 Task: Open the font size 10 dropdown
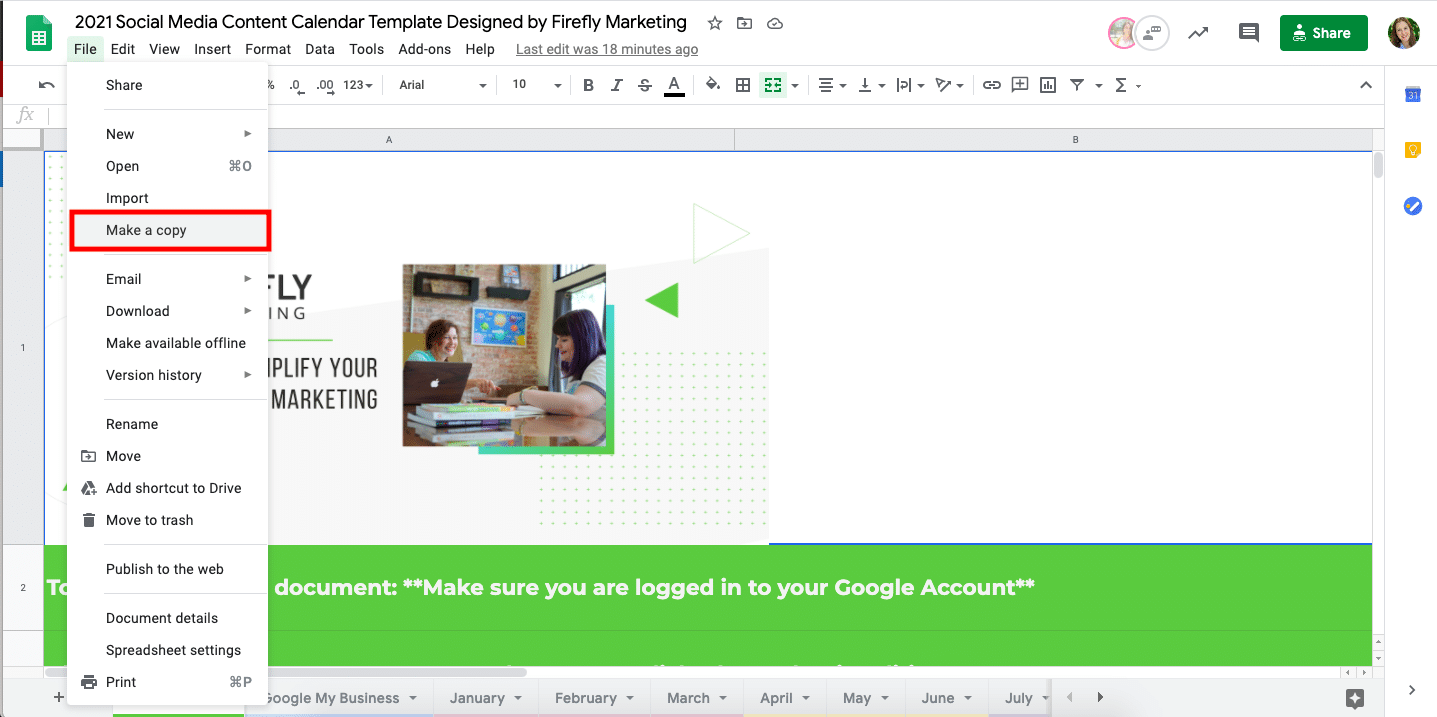click(537, 85)
